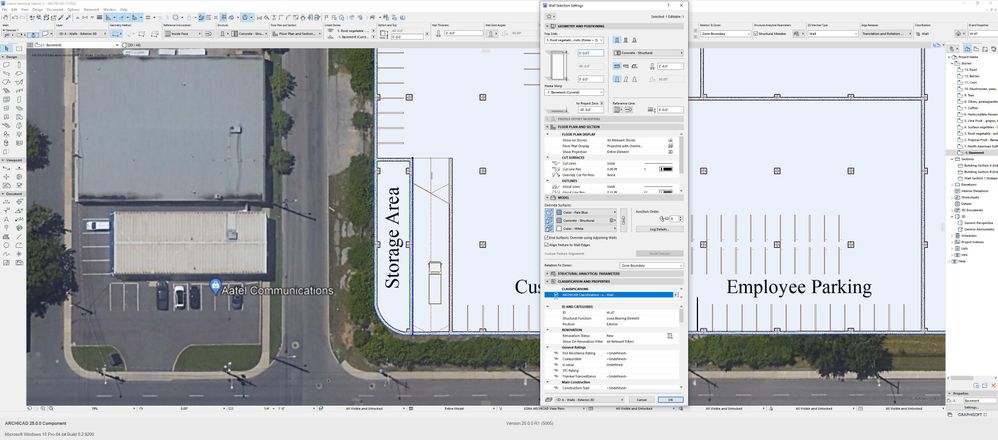Open the Edit menu
The image size is (998, 440).
[14, 10]
